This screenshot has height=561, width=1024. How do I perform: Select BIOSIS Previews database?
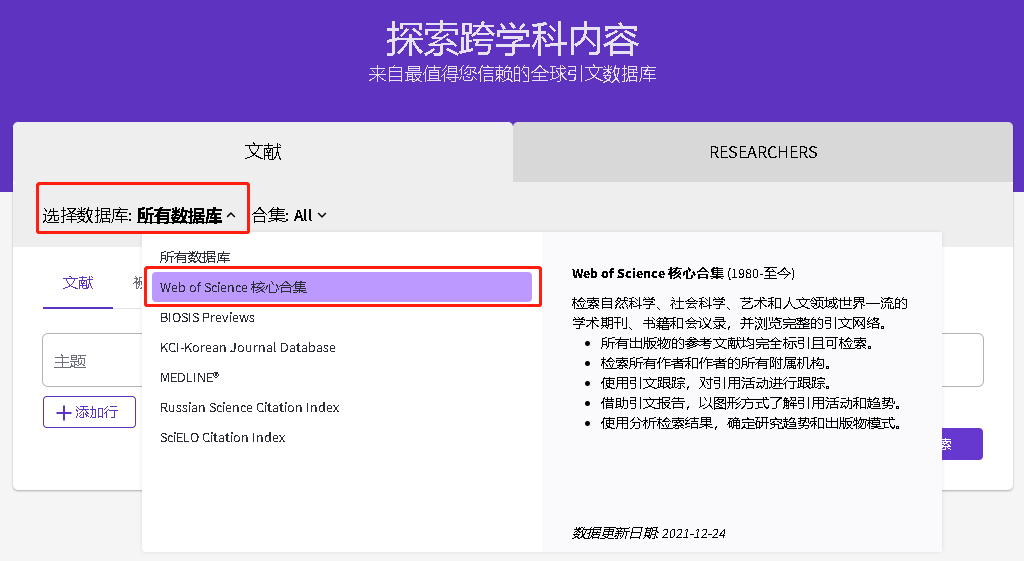pyautogui.click(x=207, y=317)
